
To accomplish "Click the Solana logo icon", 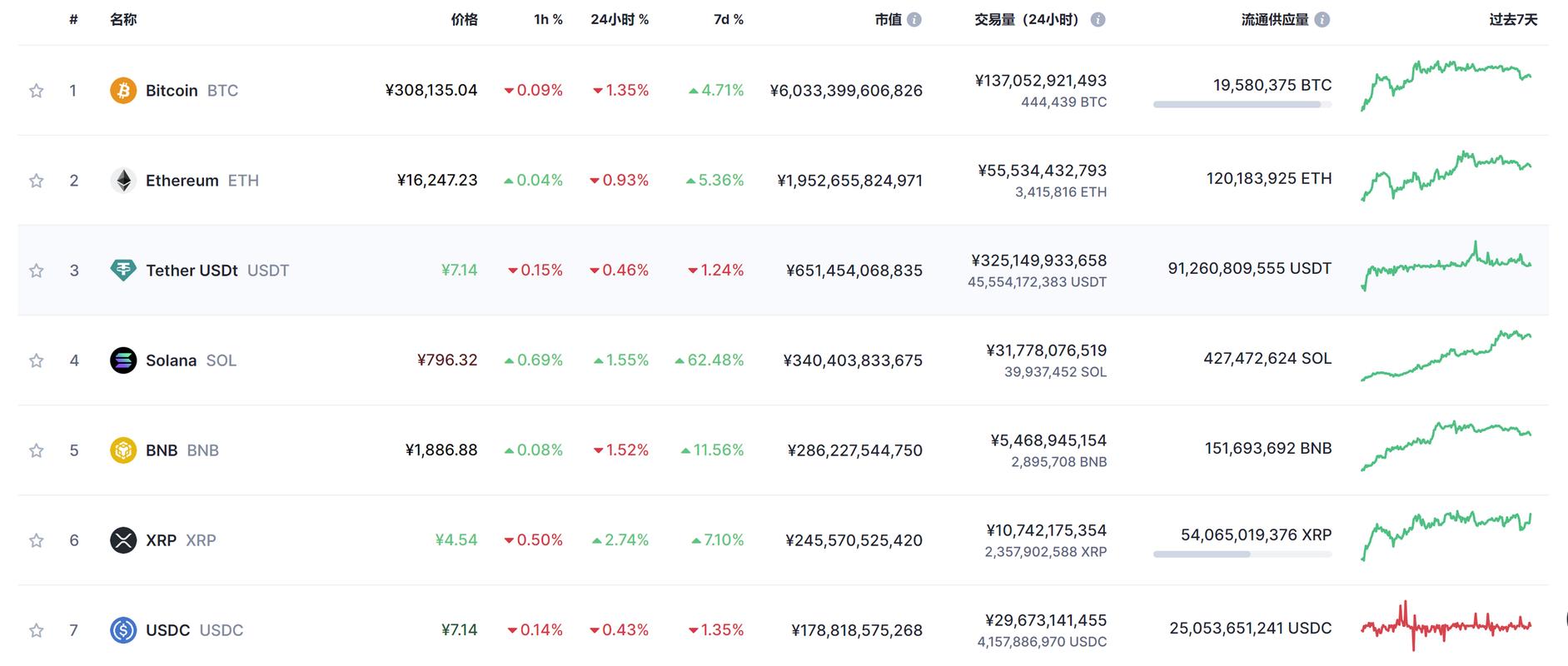I will click(x=123, y=360).
